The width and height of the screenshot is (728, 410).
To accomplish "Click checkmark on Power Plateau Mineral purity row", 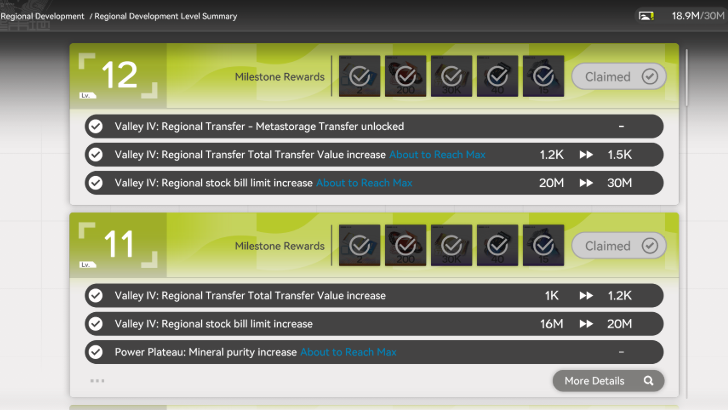I will click(x=96, y=352).
